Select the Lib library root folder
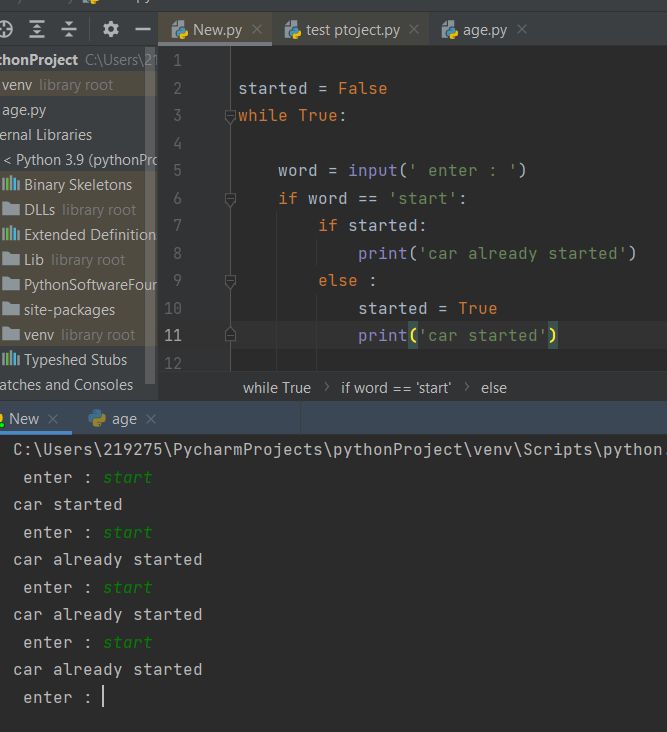This screenshot has width=667, height=732. point(72,260)
